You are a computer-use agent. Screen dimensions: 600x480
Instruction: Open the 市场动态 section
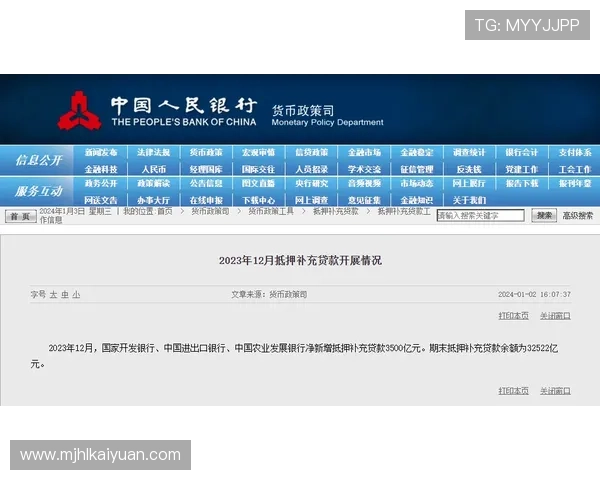417,183
